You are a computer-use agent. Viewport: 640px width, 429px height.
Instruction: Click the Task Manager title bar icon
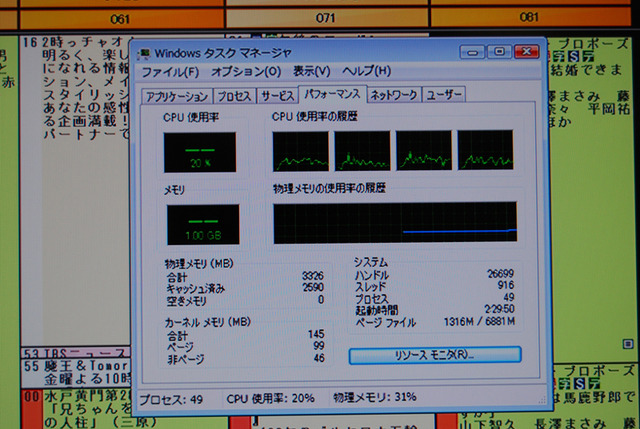click(x=143, y=54)
